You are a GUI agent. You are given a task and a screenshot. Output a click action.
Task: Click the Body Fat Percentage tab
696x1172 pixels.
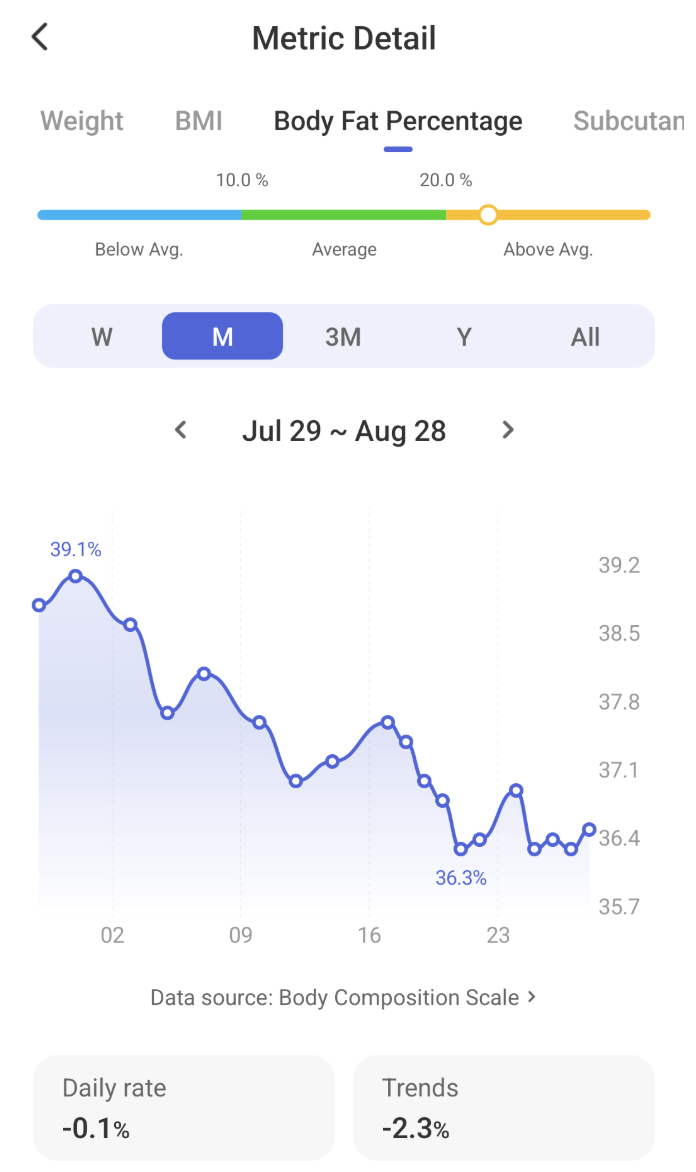tap(398, 120)
